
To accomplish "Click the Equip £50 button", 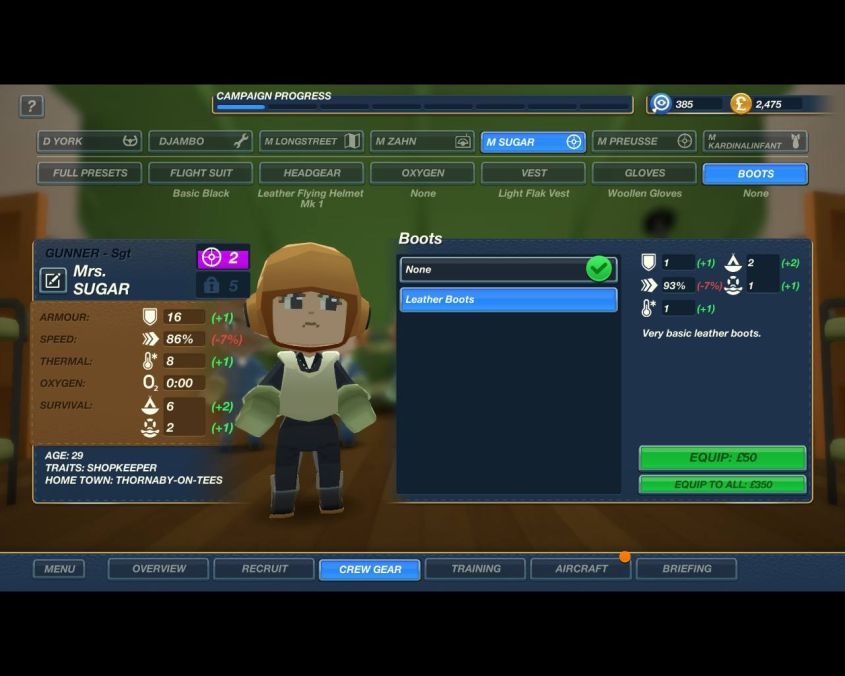I will pos(723,458).
